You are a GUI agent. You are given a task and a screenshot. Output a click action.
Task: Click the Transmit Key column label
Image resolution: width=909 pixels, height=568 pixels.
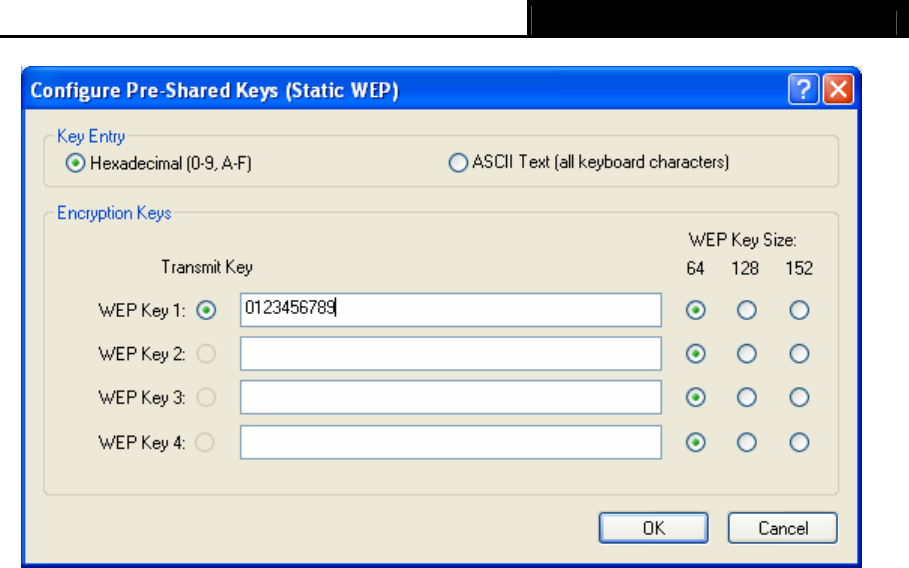(x=207, y=267)
